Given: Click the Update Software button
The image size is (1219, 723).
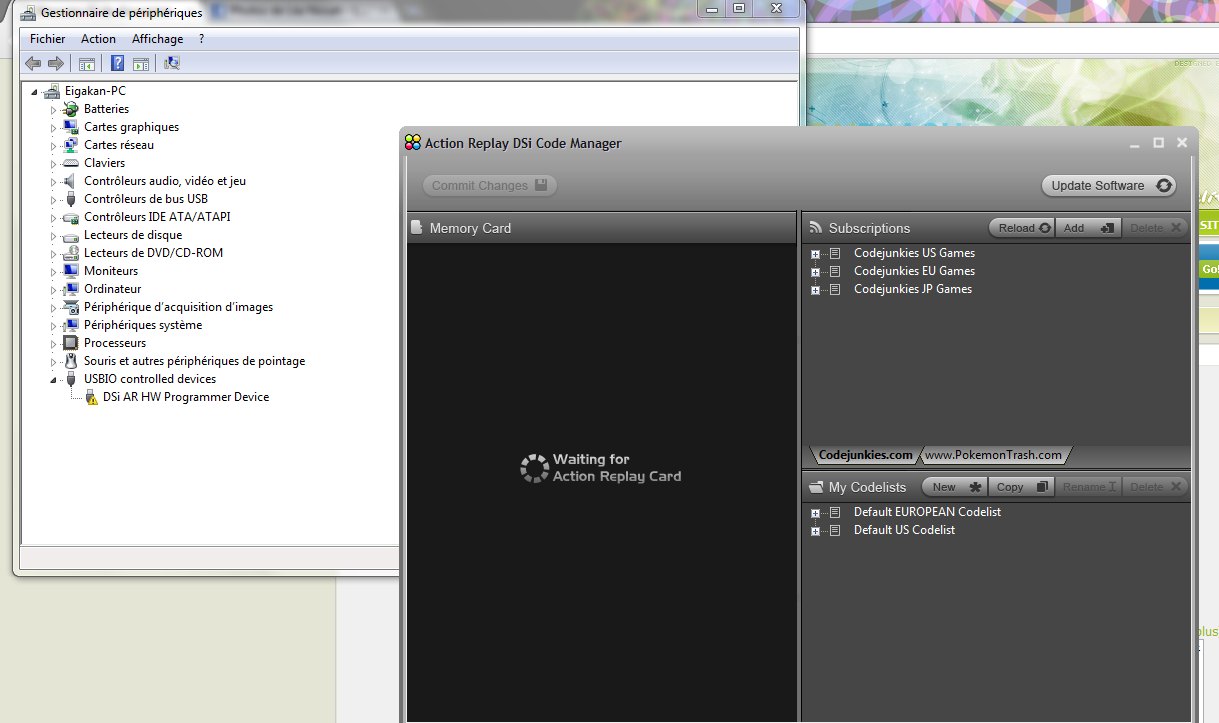Looking at the screenshot, I should 1109,185.
